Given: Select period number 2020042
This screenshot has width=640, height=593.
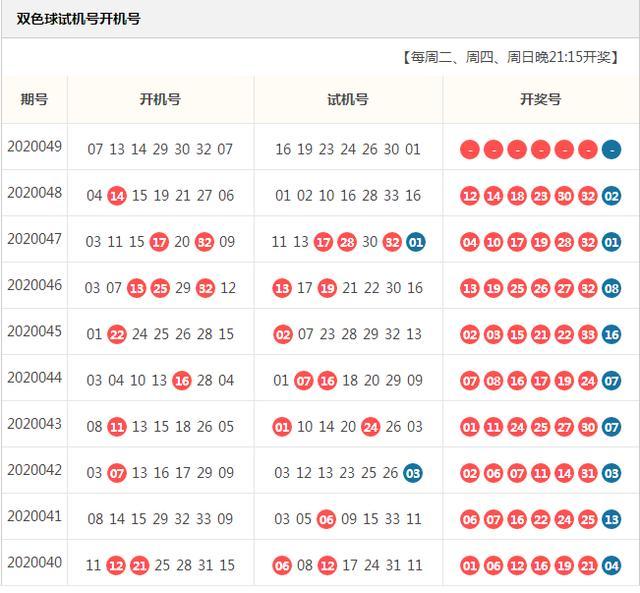Looking at the screenshot, I should pos(34,470).
